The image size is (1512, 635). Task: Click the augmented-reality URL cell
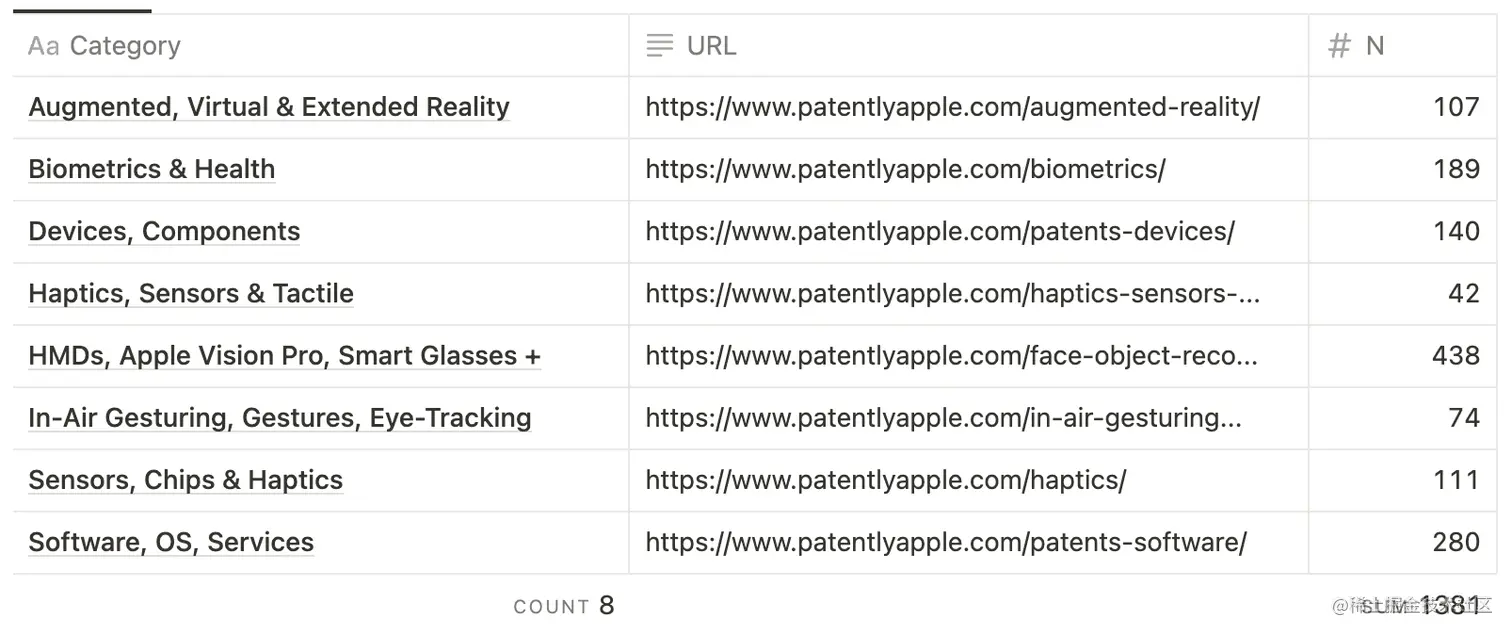pyautogui.click(x=952, y=107)
